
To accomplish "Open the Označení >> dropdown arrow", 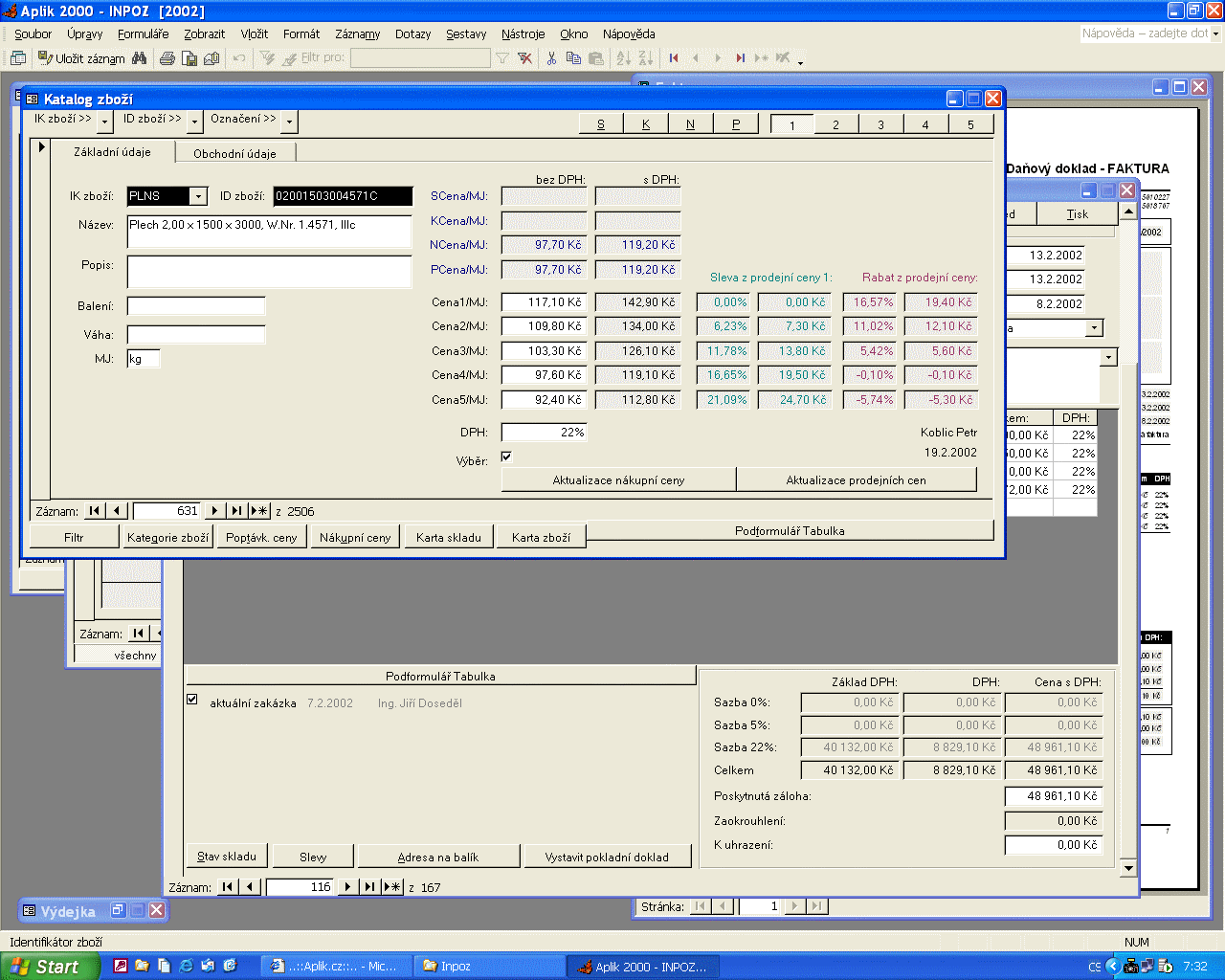I will tap(289, 121).
